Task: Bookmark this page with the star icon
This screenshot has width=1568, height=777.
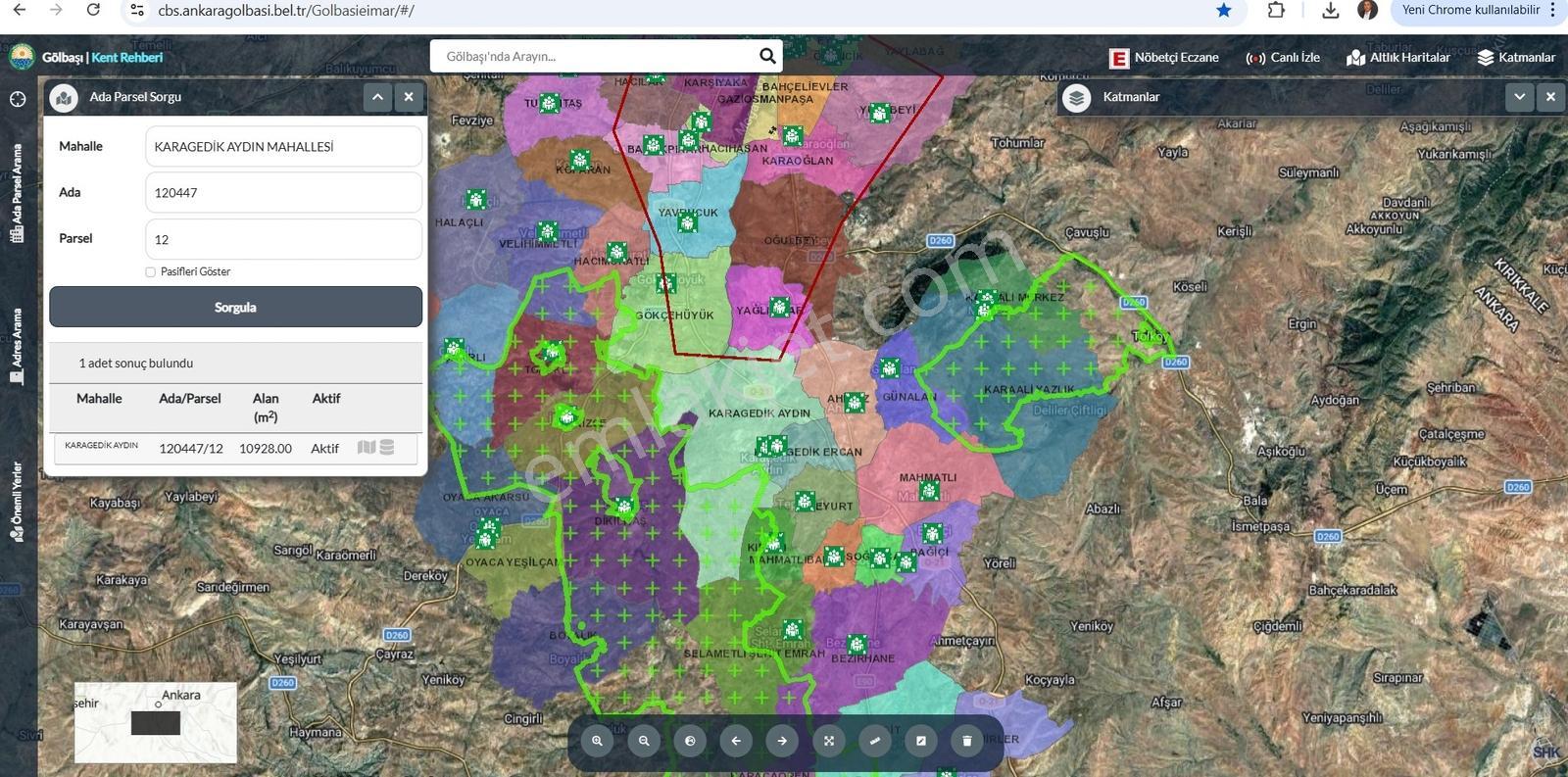Action: pyautogui.click(x=1224, y=10)
